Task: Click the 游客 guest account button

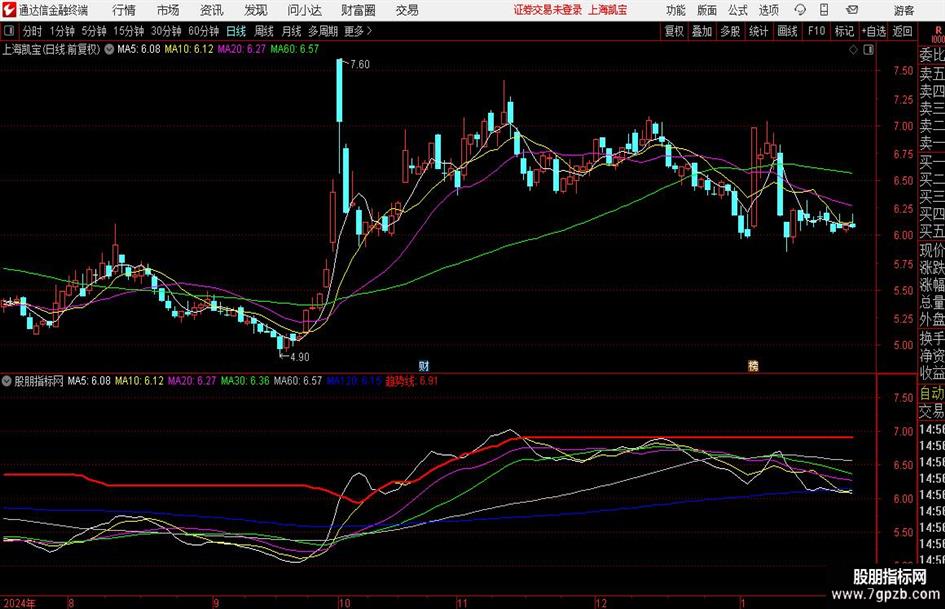Action: 904,10
